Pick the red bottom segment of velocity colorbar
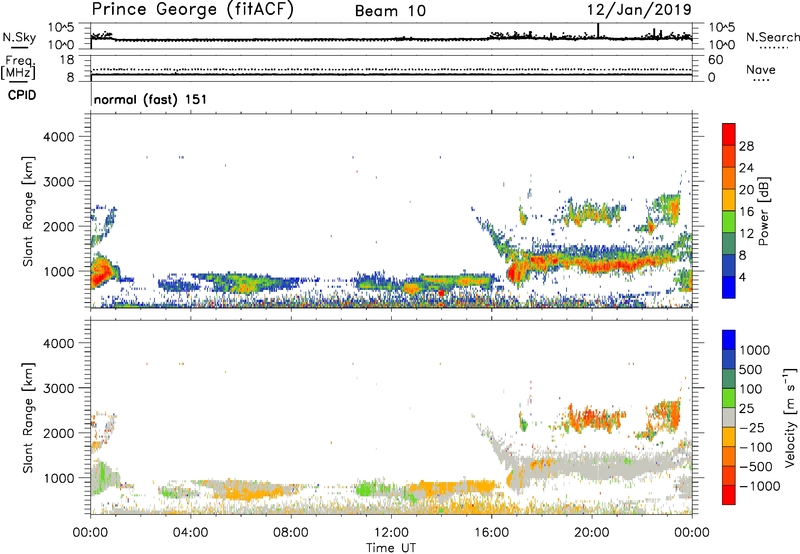This screenshot has width=800, height=554. pyautogui.click(x=729, y=495)
